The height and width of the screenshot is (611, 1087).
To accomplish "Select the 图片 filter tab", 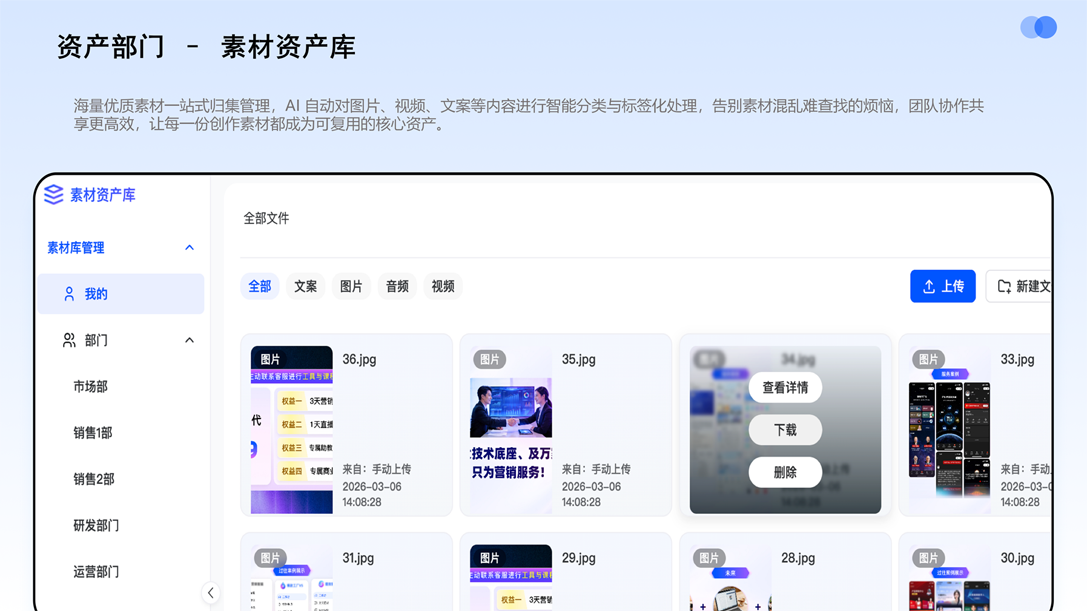I will (x=351, y=286).
